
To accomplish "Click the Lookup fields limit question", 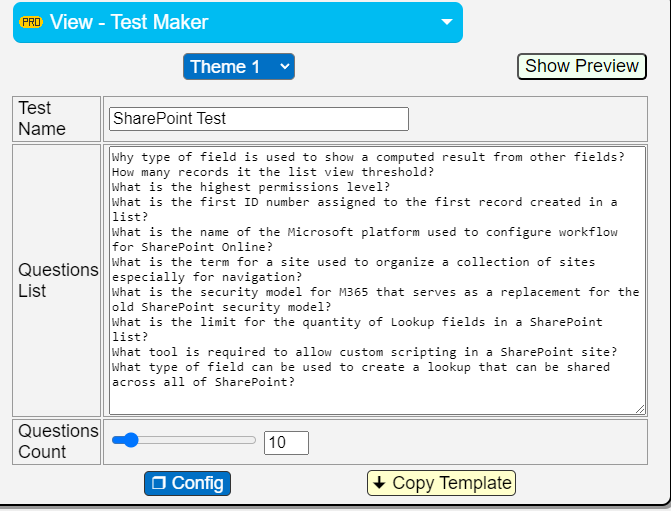I will coord(357,329).
